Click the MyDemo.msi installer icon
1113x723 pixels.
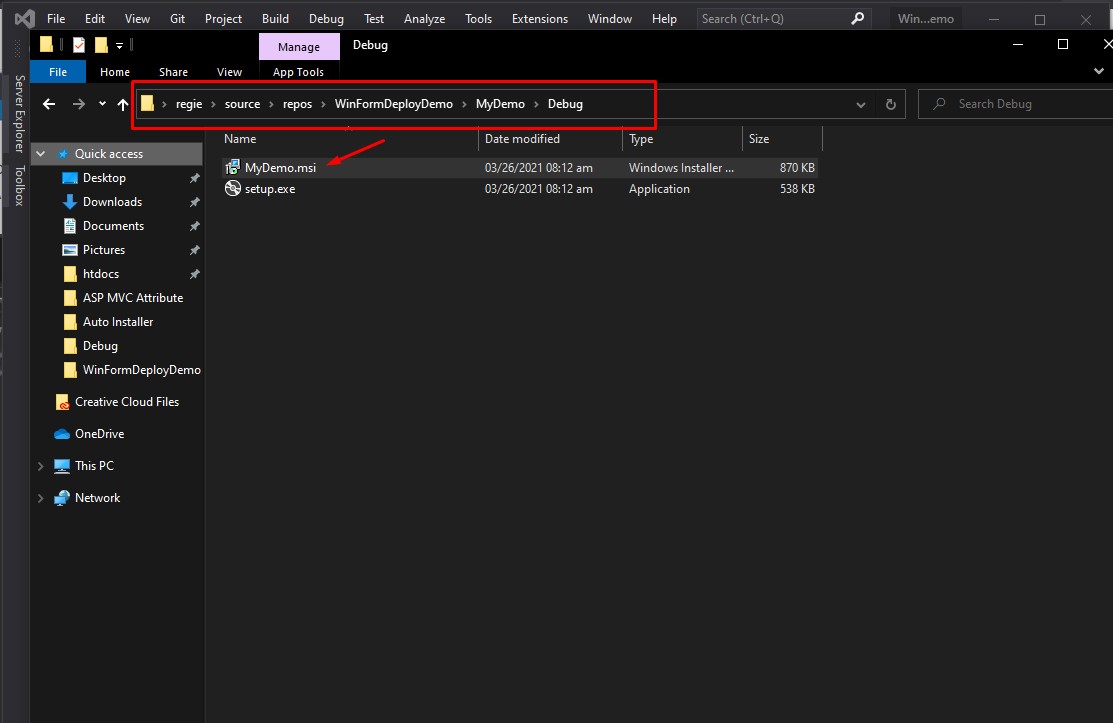pos(232,168)
